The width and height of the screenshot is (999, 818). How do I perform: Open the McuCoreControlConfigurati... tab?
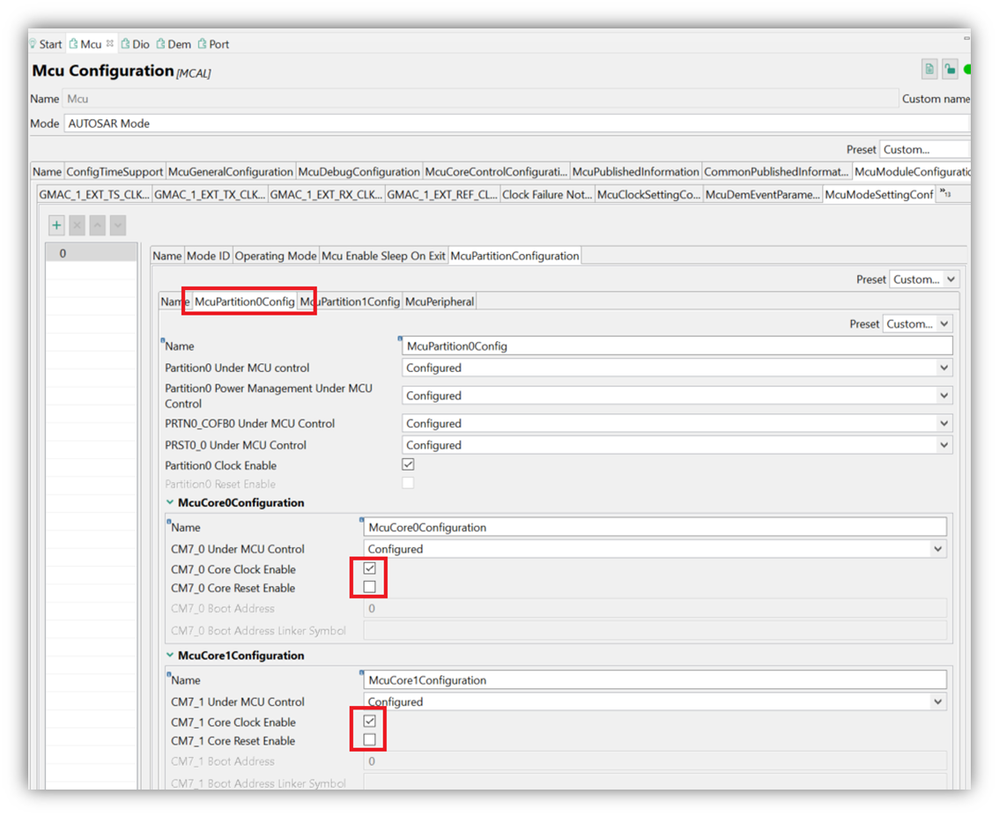(496, 171)
